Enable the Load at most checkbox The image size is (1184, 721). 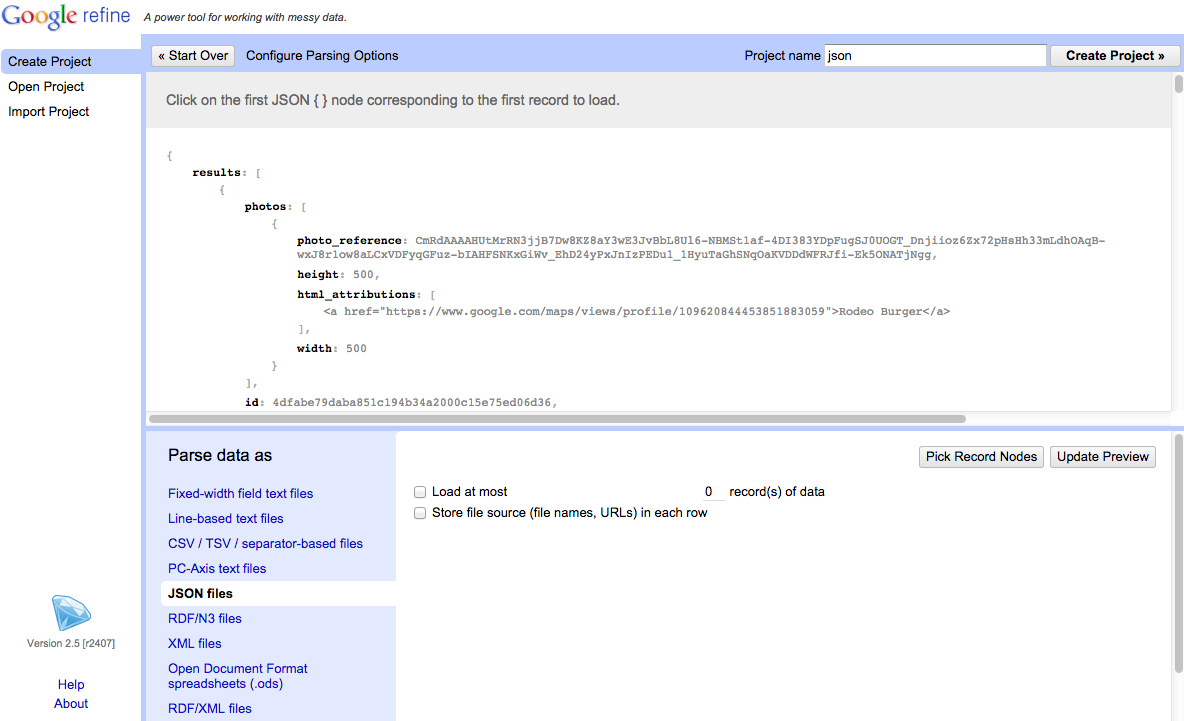tap(420, 492)
